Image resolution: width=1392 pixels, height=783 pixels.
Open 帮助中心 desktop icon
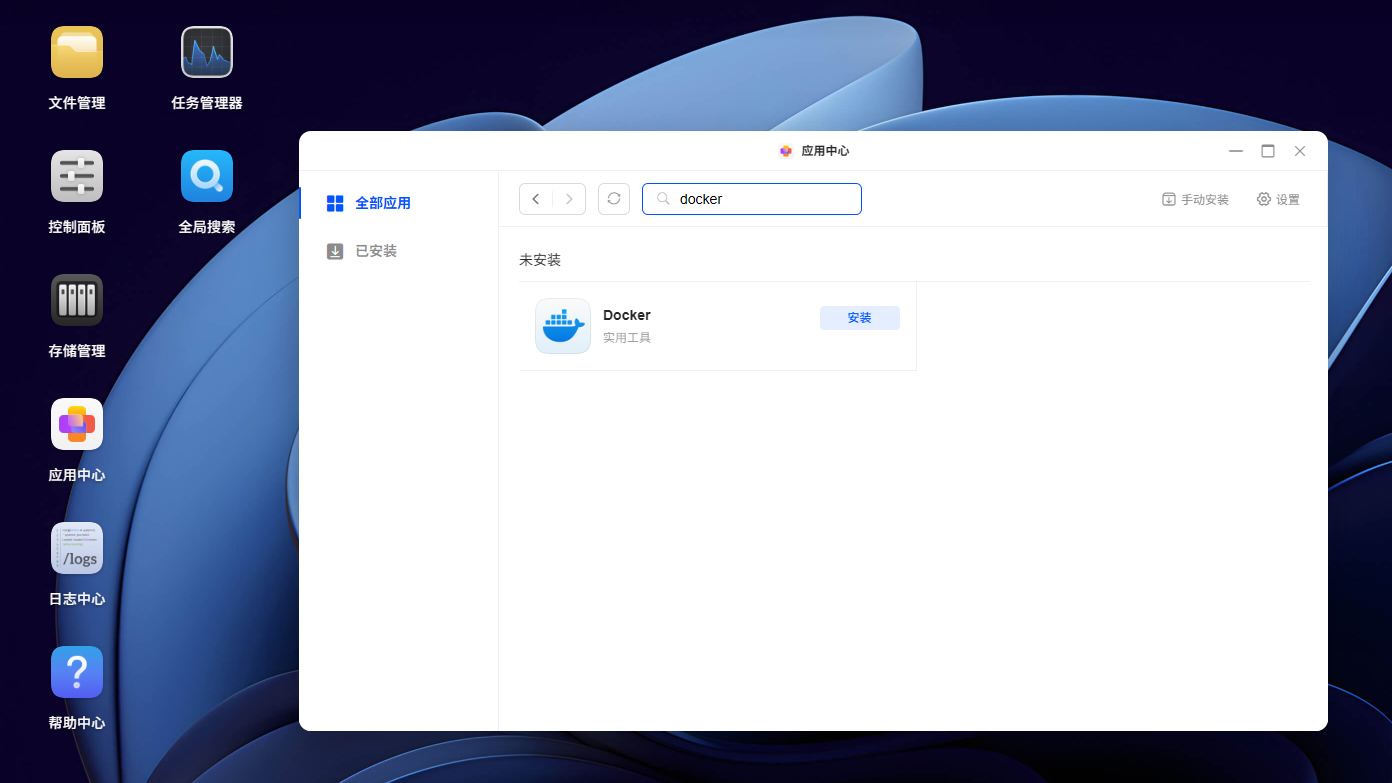(x=77, y=672)
